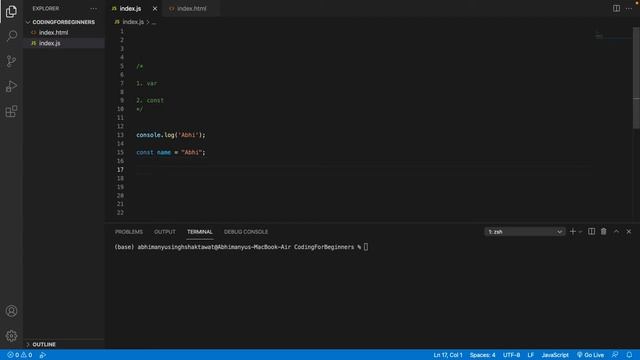Viewport: 640px width, 360px height.
Task: Click the '2. const' comment line
Action: pos(150,100)
